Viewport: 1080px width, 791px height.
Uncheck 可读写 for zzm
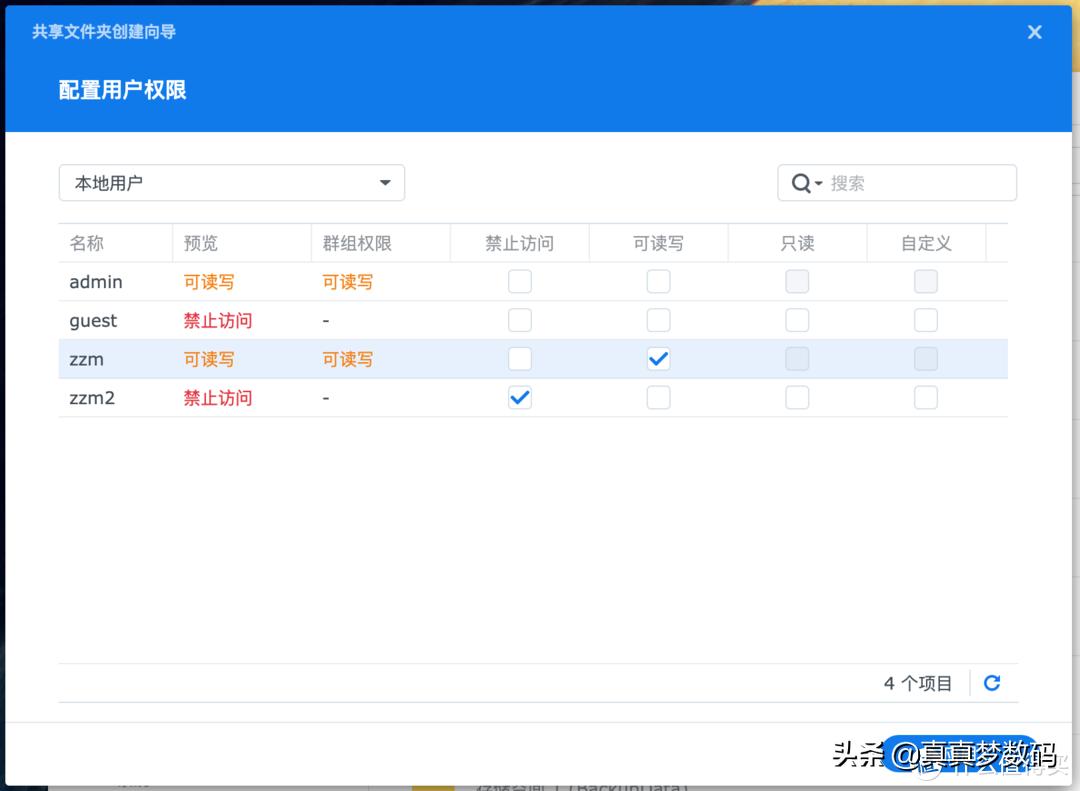(658, 358)
